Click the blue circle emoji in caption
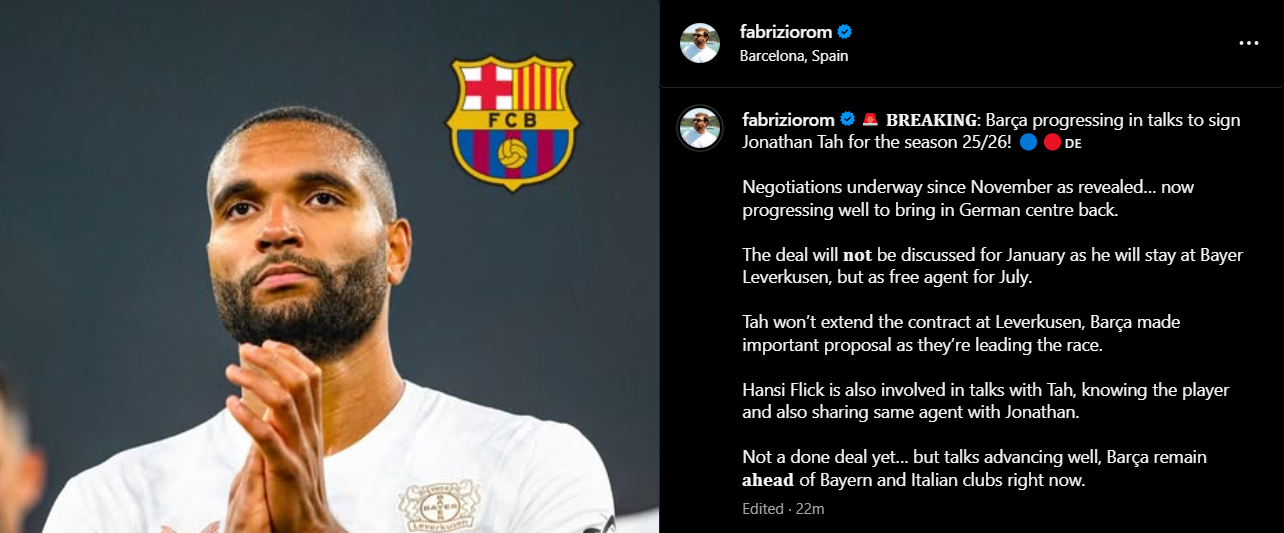This screenshot has width=1284, height=533. click(x=1030, y=142)
